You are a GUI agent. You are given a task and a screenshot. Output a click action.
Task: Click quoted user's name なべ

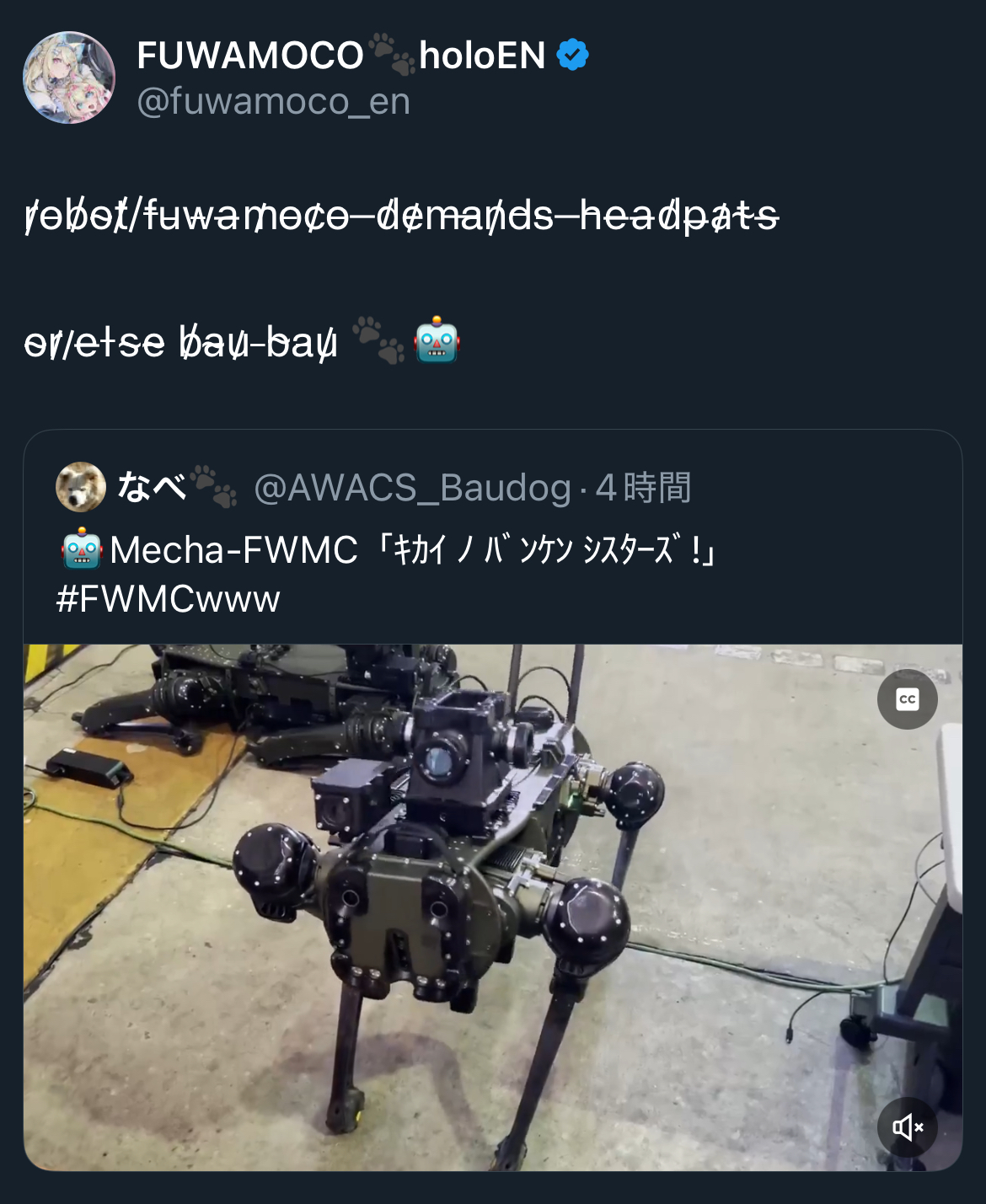coord(152,487)
